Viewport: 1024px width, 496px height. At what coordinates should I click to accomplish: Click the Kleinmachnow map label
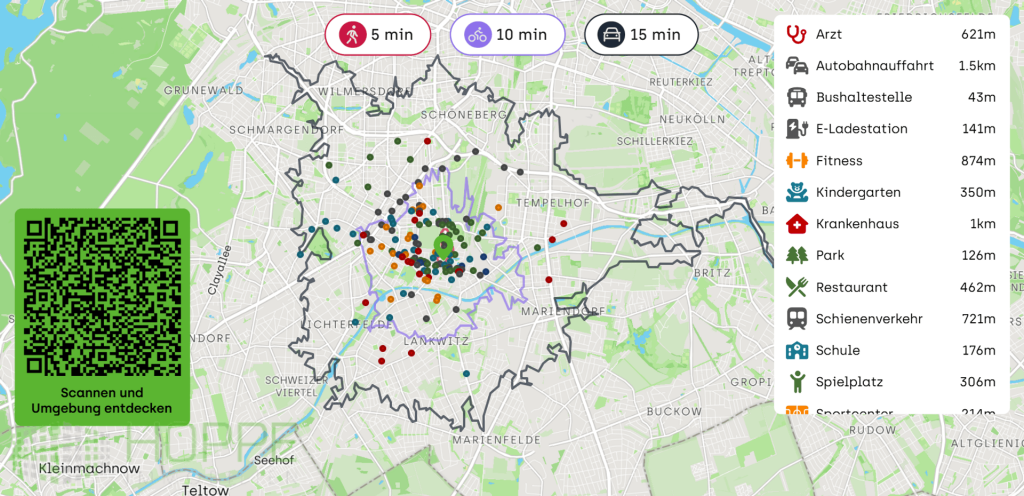[x=89, y=469]
